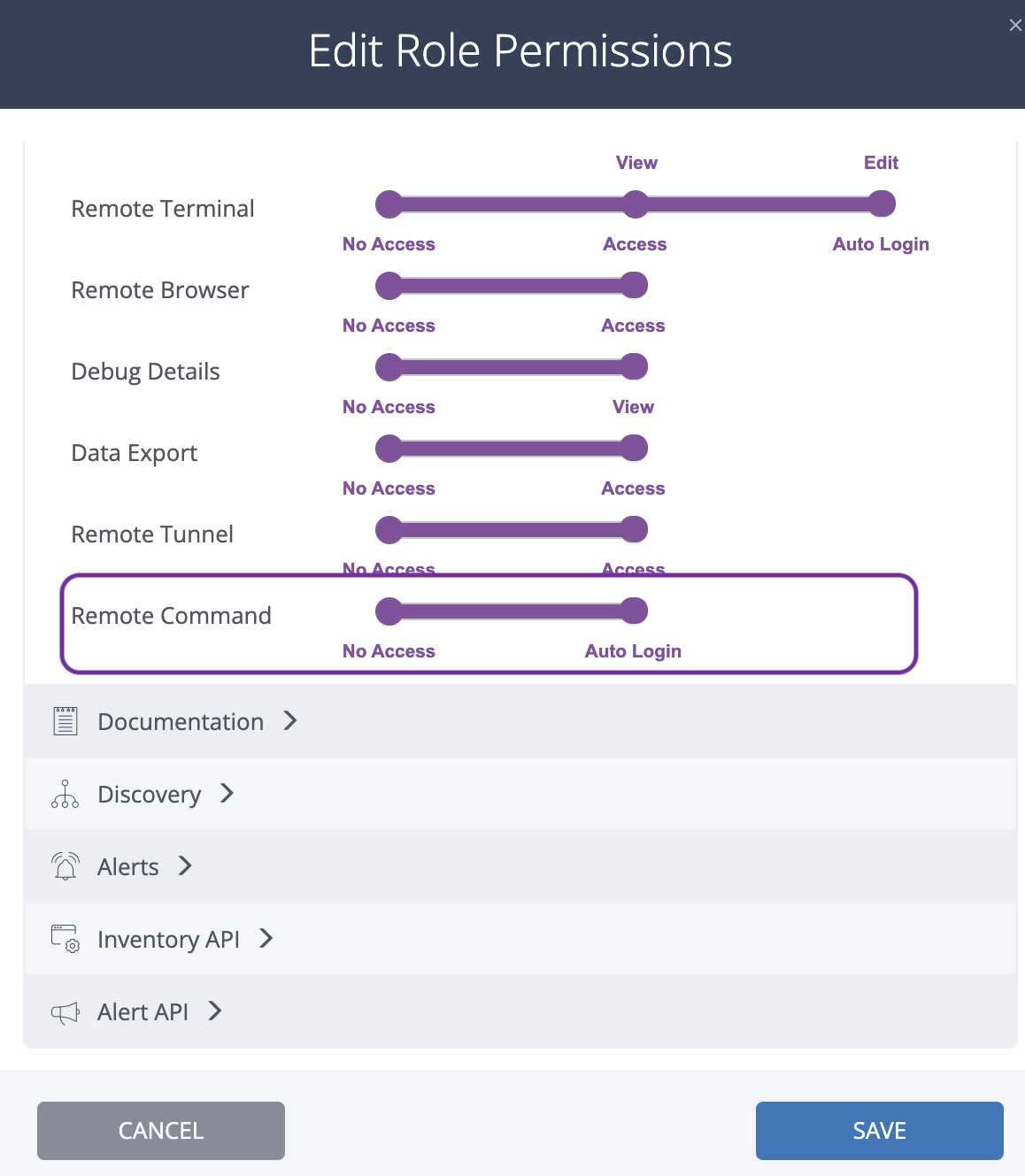Set Debug Details slider to No Access
Viewport: 1025px width, 1176px height.
(x=389, y=367)
